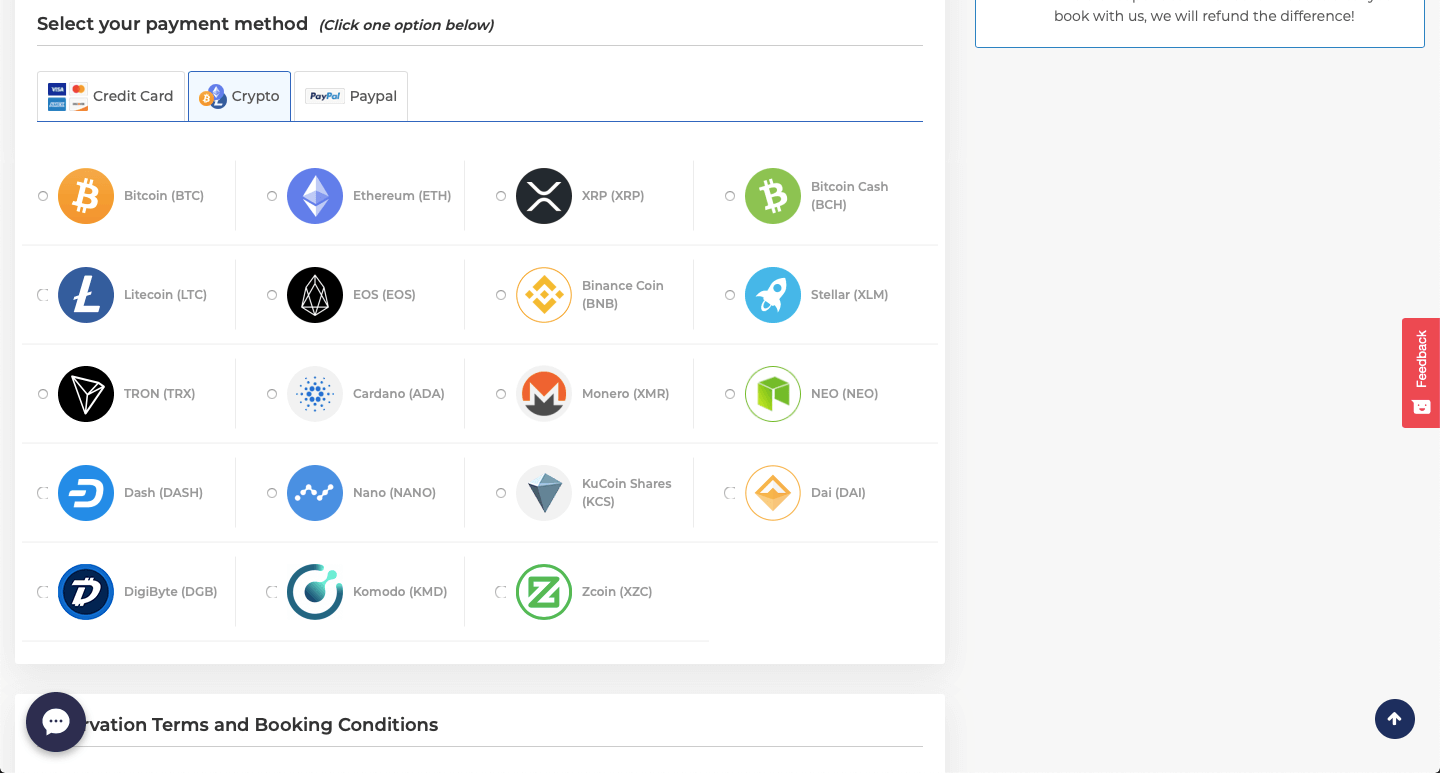Select the Cardano (ADA) radio button
This screenshot has height=773, width=1440.
click(272, 394)
